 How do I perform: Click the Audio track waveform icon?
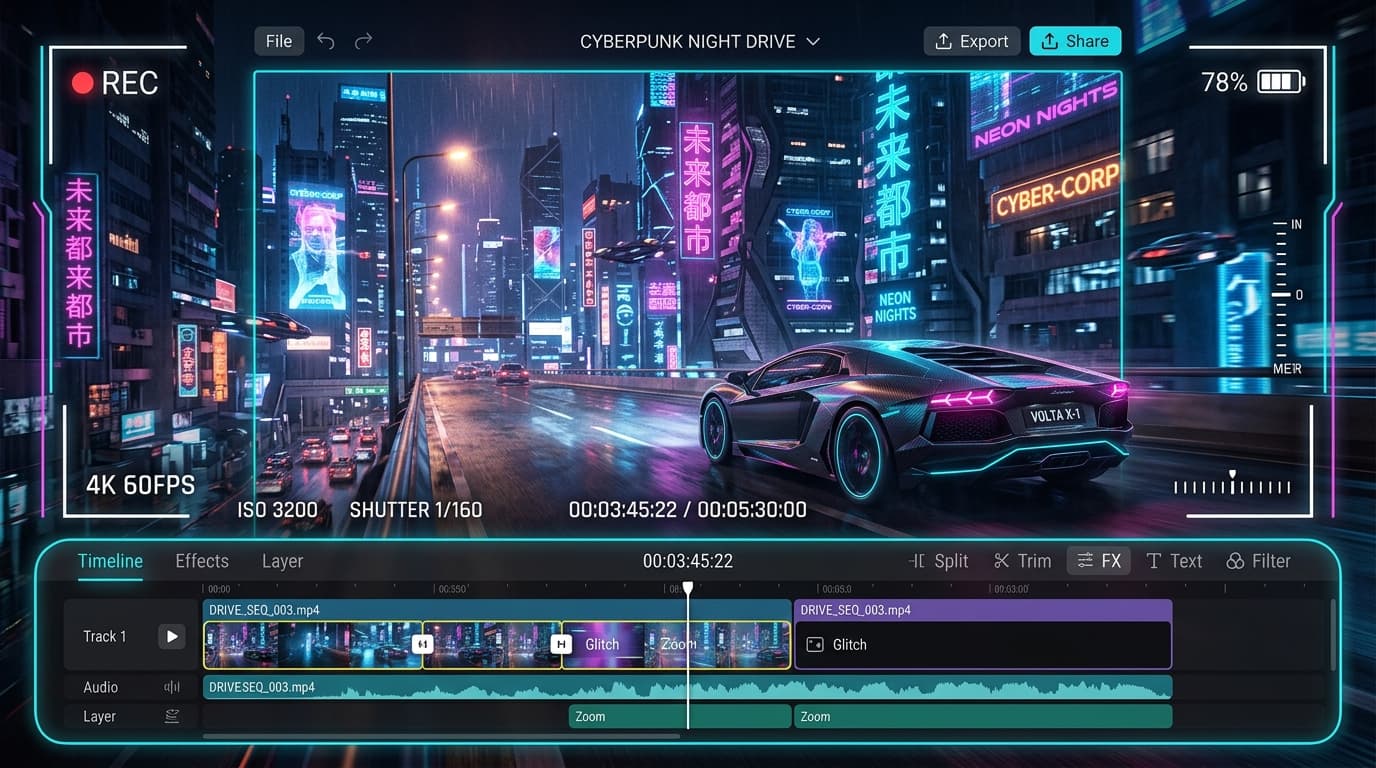coord(172,687)
